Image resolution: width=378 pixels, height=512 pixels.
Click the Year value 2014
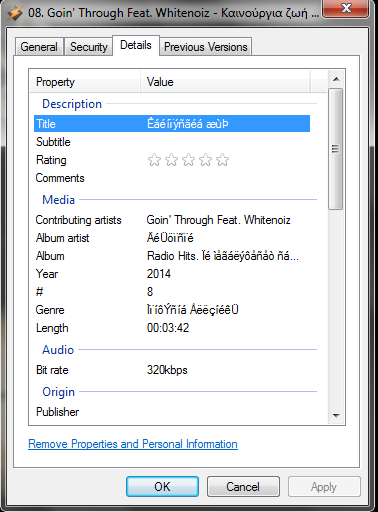(159, 274)
